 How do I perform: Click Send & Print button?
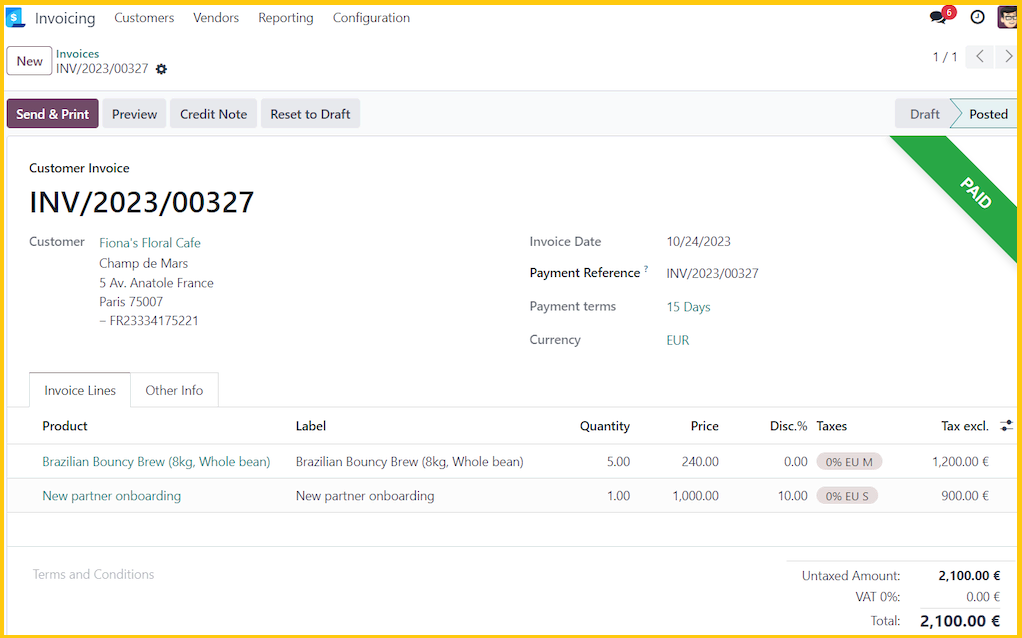pyautogui.click(x=53, y=114)
